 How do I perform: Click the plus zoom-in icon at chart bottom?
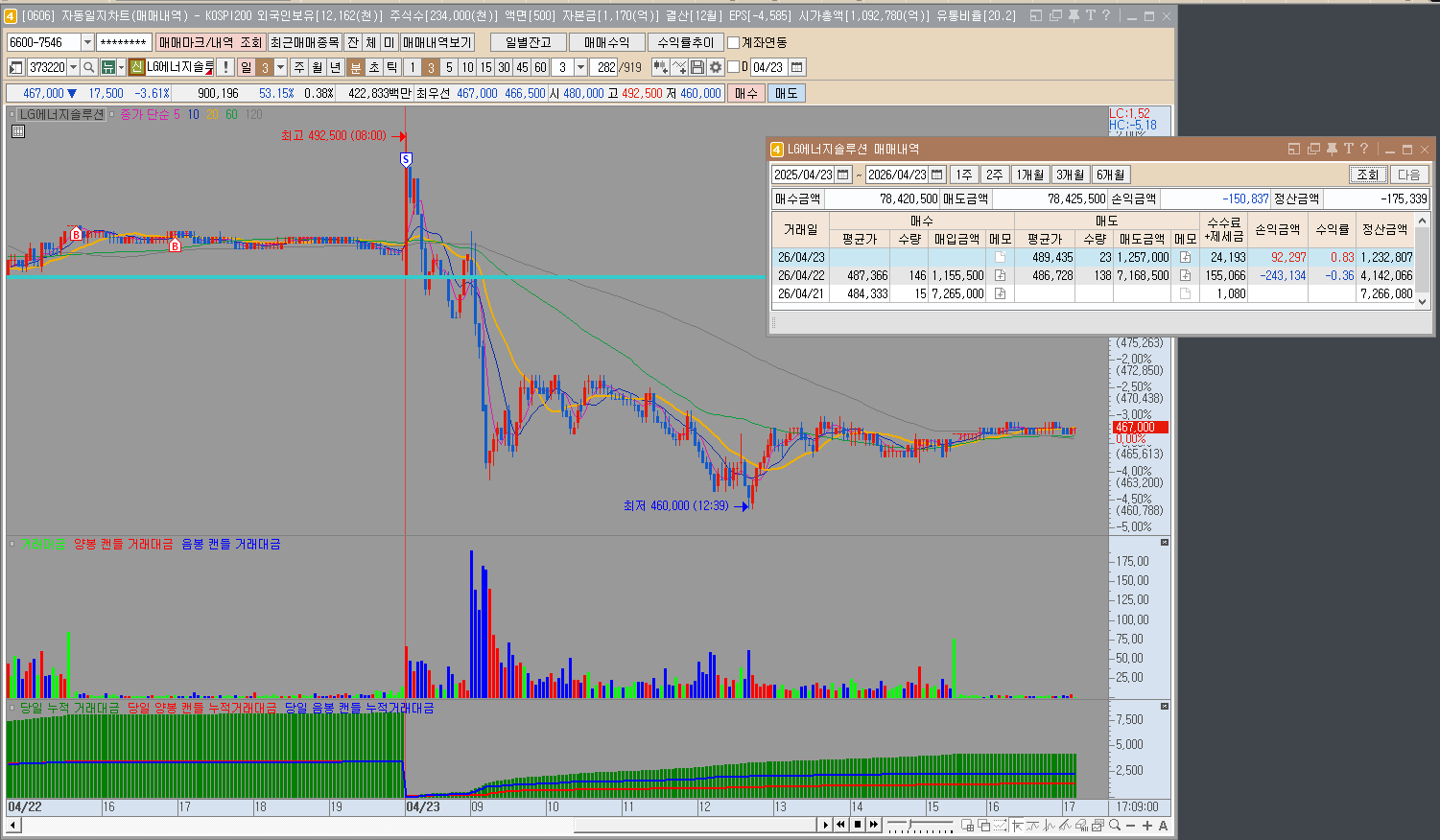click(x=1147, y=826)
